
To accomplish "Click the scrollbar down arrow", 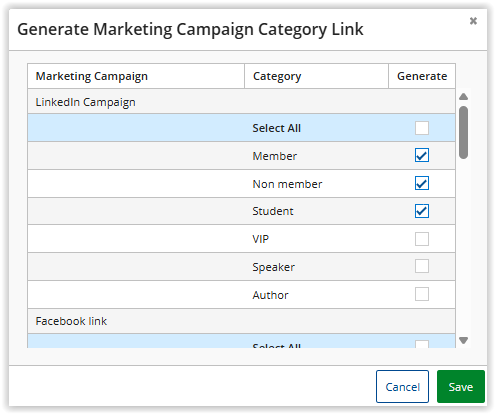I will (x=463, y=340).
